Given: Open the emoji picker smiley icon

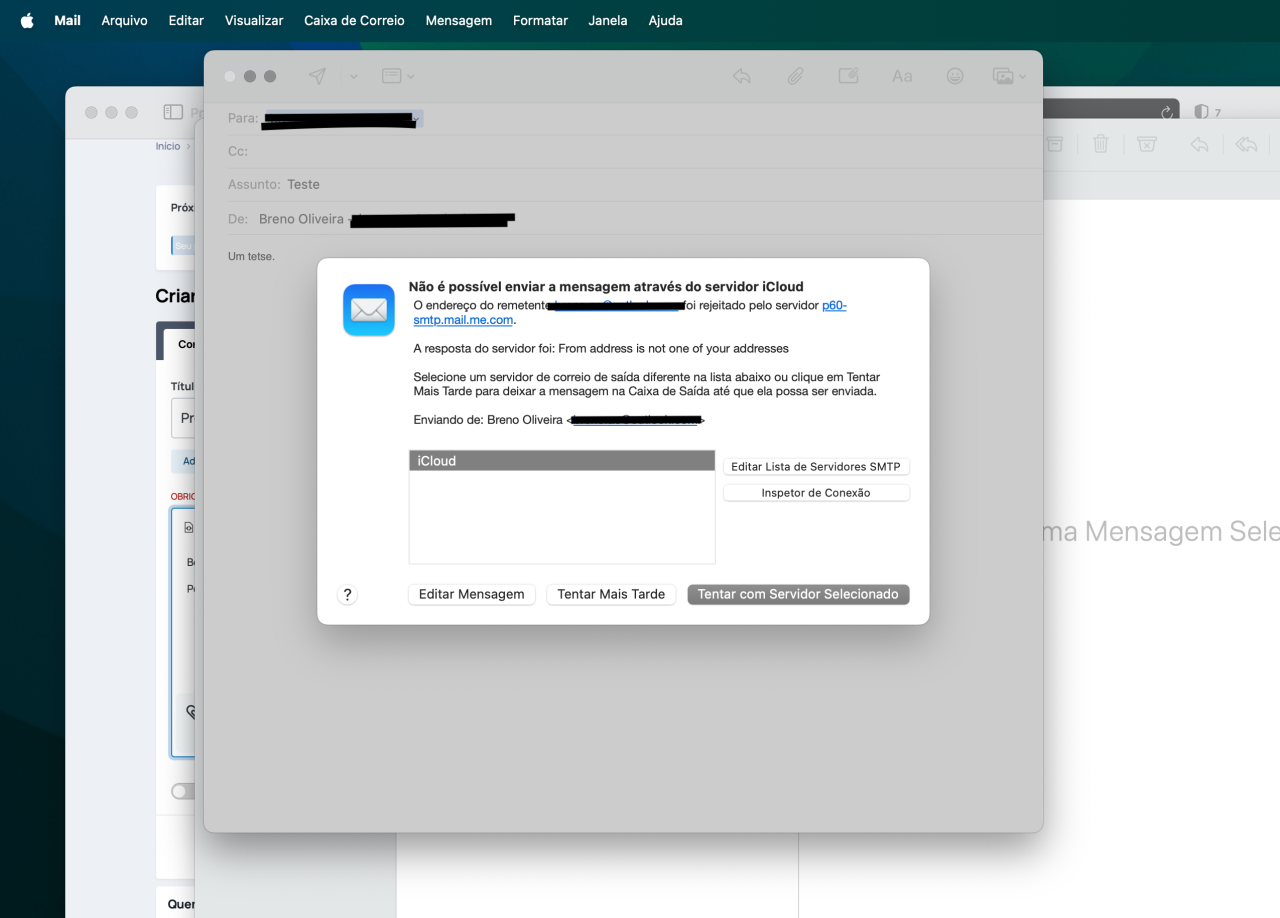Looking at the screenshot, I should click(x=955, y=76).
